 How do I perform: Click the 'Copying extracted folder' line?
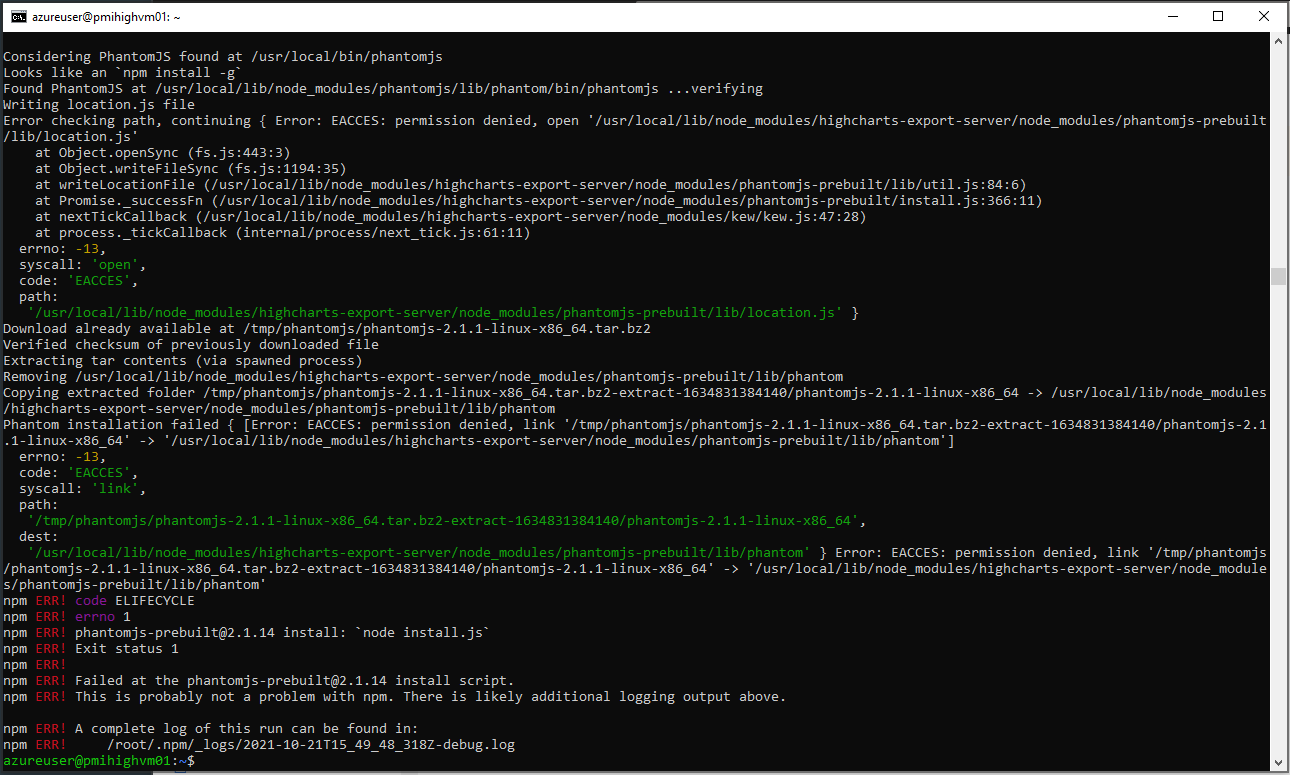pos(635,401)
